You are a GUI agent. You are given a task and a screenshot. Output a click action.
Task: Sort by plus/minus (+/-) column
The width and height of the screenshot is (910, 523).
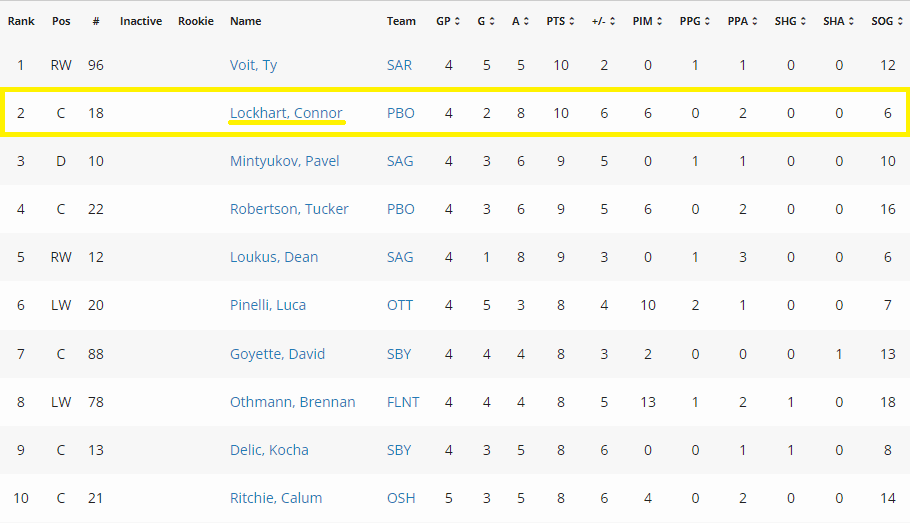tap(604, 21)
